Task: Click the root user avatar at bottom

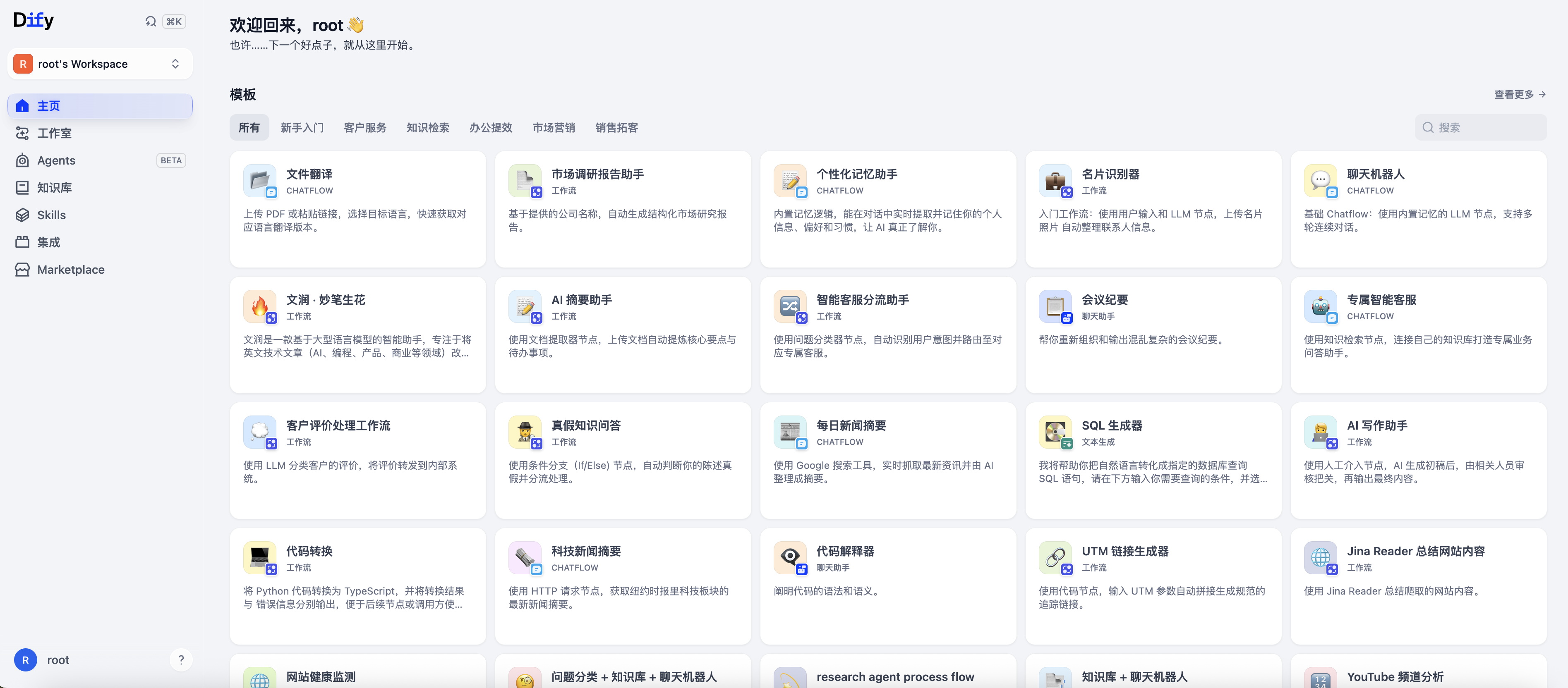Action: (26, 660)
